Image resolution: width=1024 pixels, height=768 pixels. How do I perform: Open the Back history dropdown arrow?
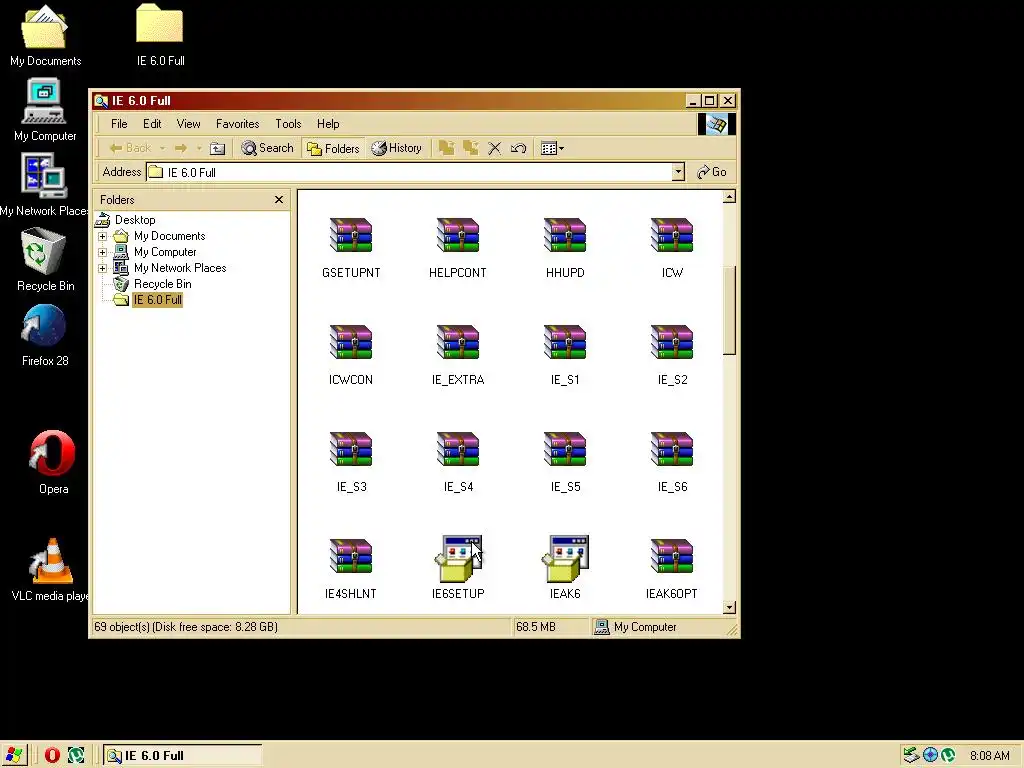(162, 148)
